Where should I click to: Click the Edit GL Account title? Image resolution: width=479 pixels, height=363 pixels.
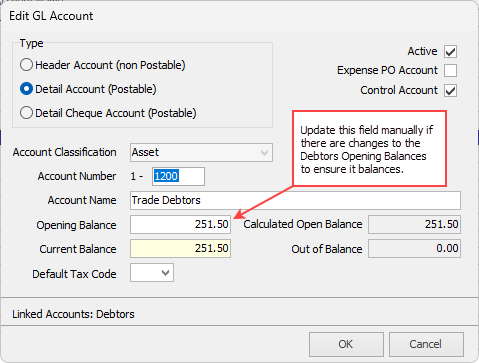tap(51, 16)
